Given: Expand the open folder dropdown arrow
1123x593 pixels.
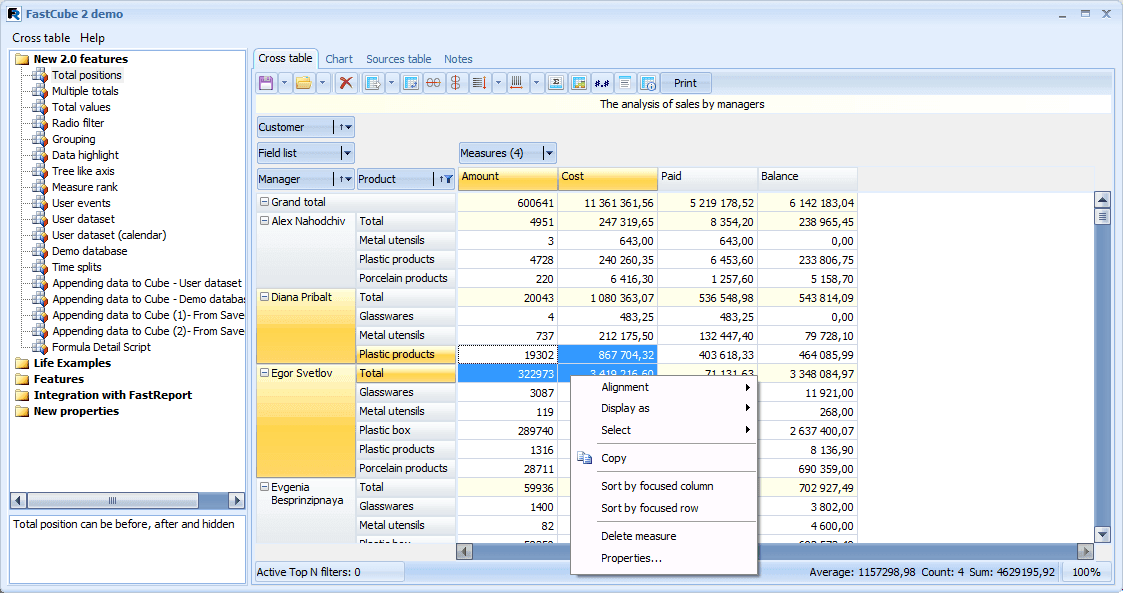Looking at the screenshot, I should 322,83.
